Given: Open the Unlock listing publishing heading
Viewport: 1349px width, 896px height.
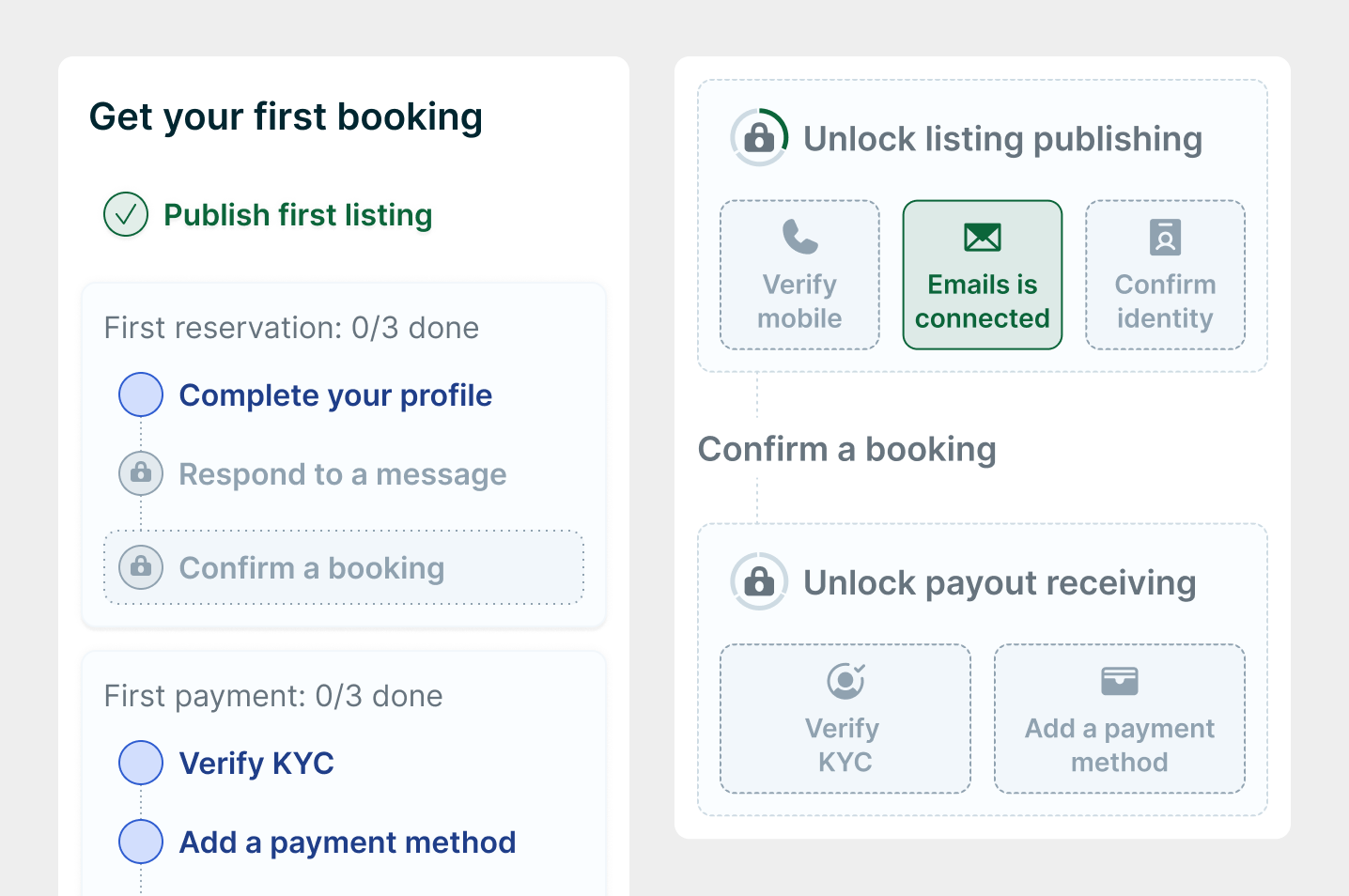Looking at the screenshot, I should [x=1002, y=139].
